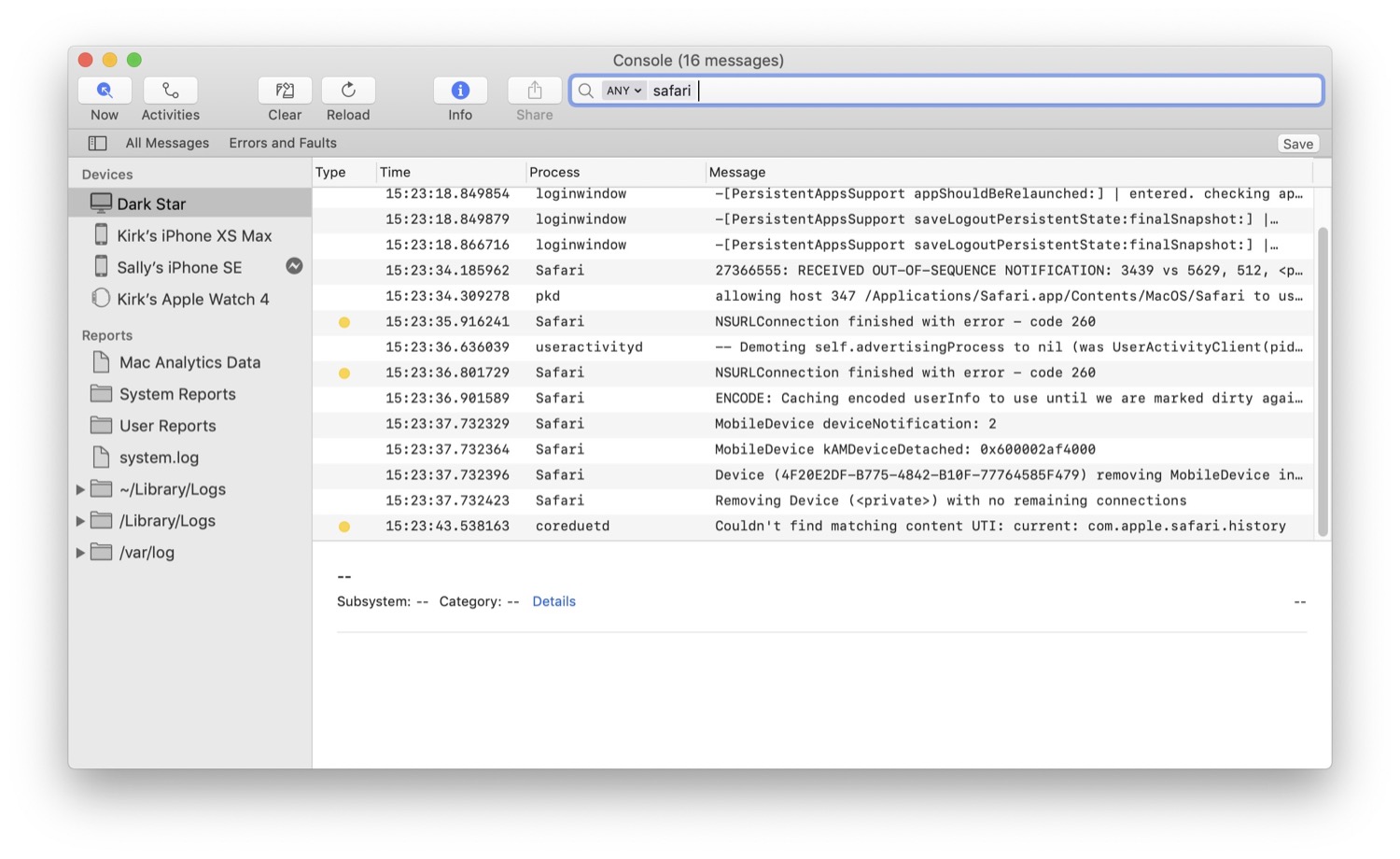Open the Activities toolbar icon
1400x859 pixels.
point(170,91)
